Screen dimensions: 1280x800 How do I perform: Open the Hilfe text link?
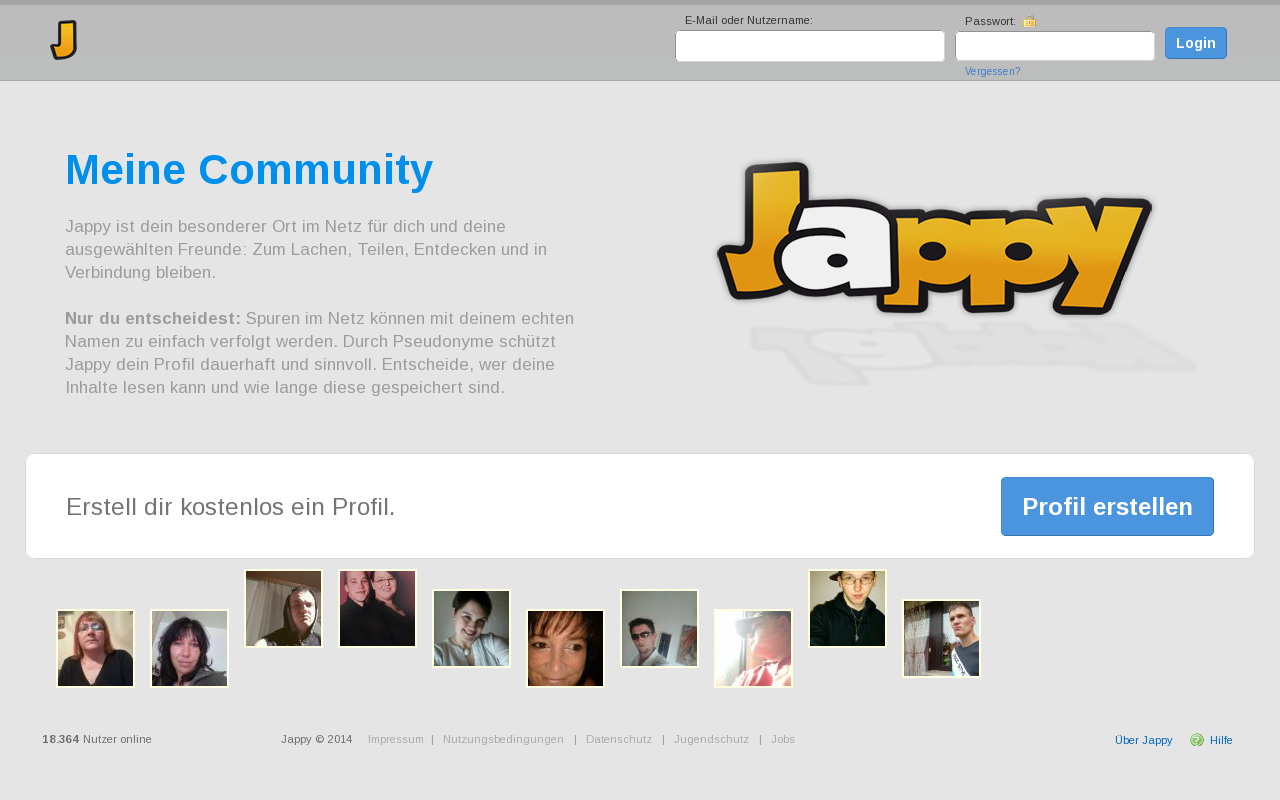1221,740
